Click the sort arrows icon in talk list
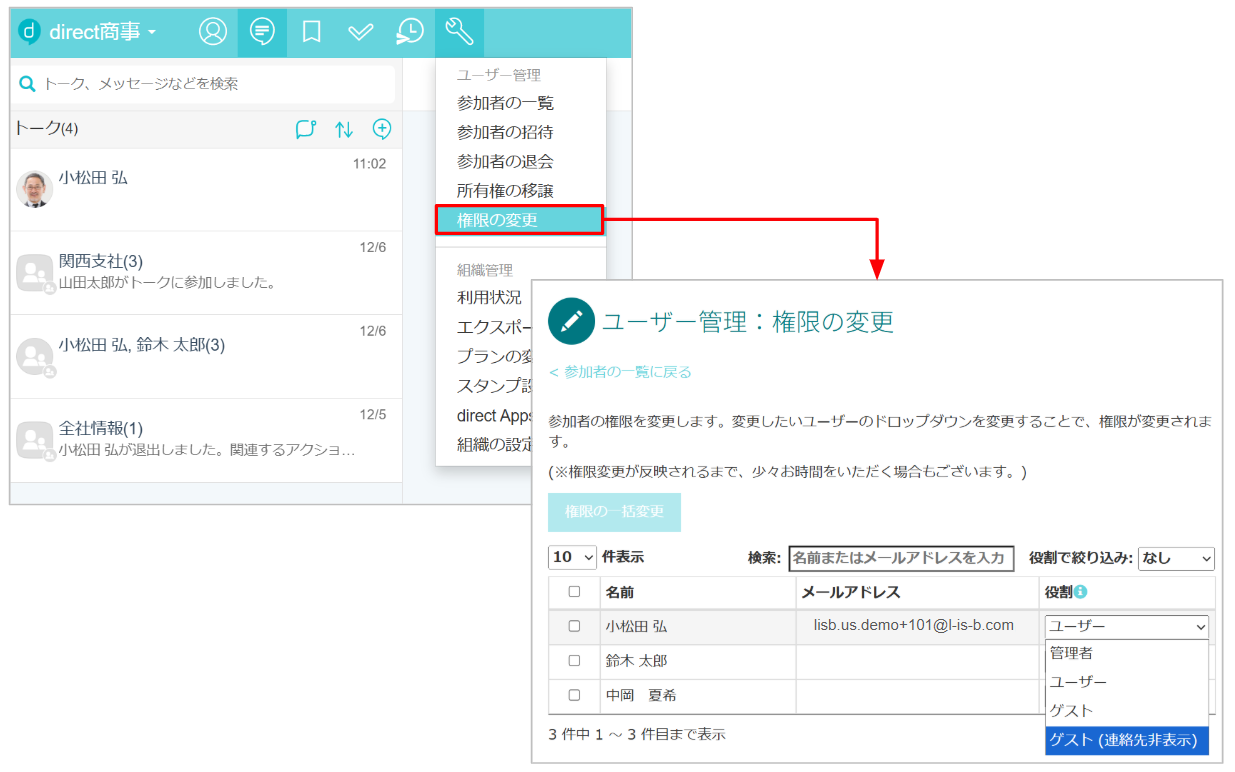Image resolution: width=1235 pixels, height=772 pixels. point(344,129)
